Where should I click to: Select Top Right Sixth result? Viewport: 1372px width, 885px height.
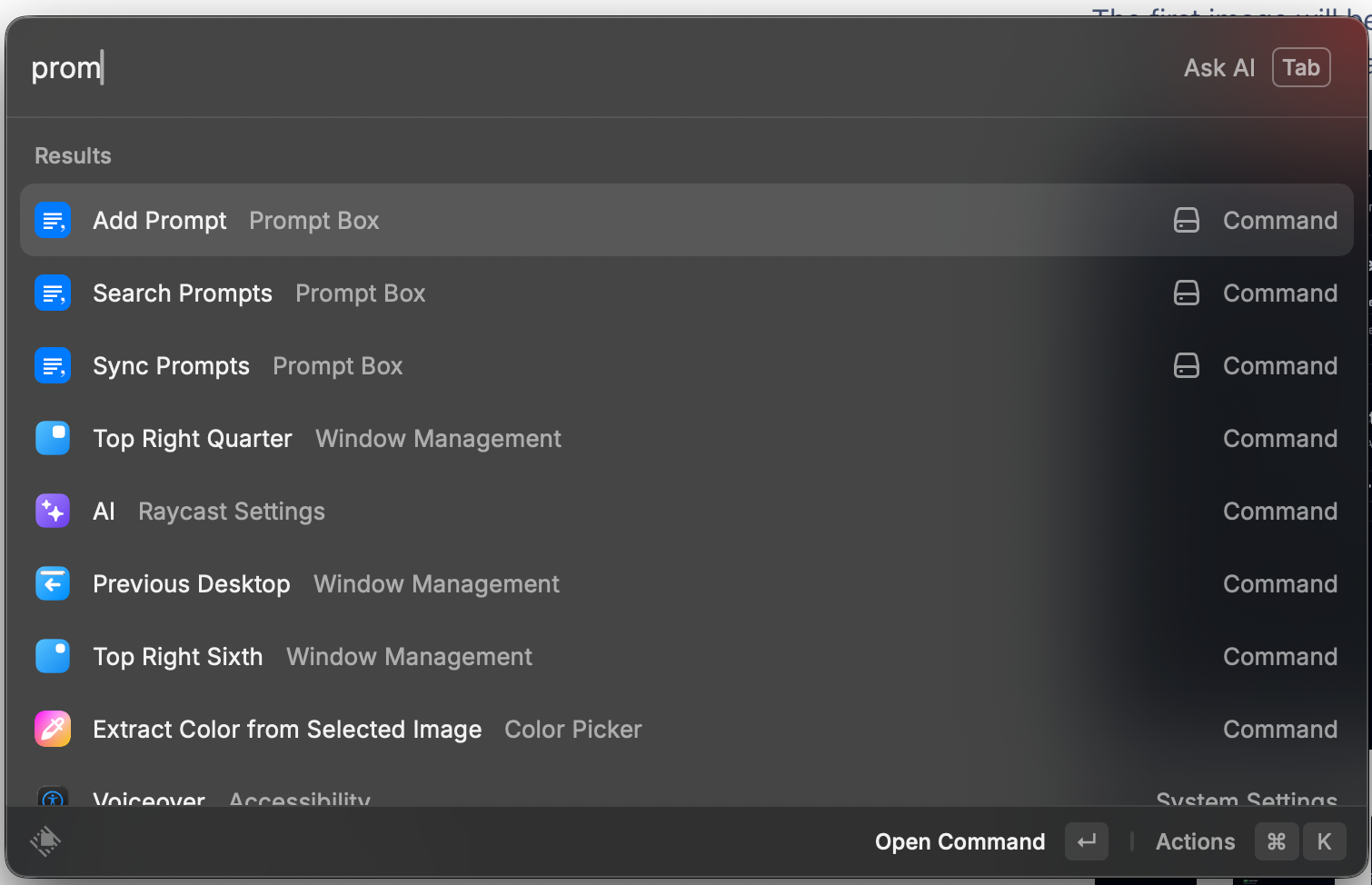(687, 656)
